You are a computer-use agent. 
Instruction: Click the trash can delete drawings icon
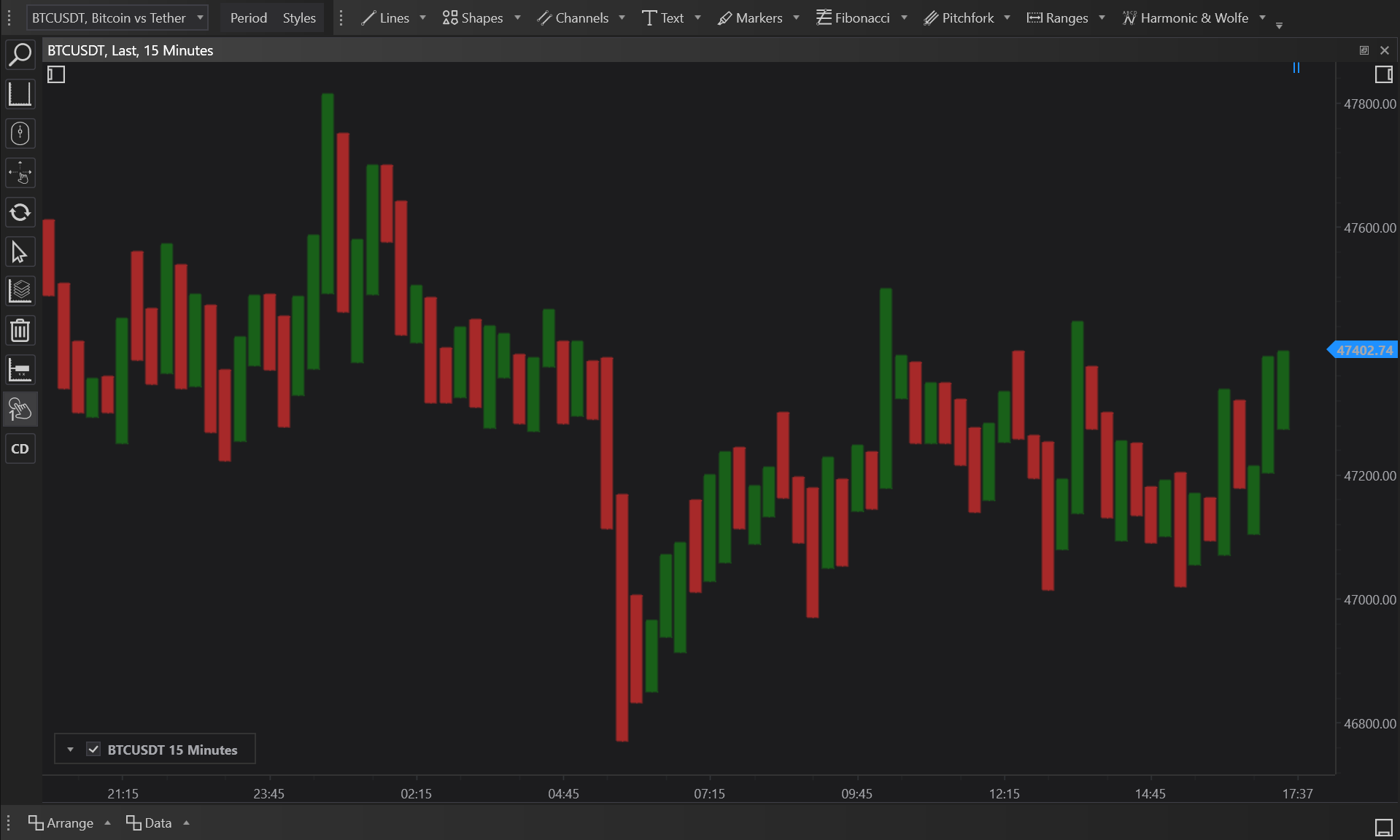[x=20, y=331]
